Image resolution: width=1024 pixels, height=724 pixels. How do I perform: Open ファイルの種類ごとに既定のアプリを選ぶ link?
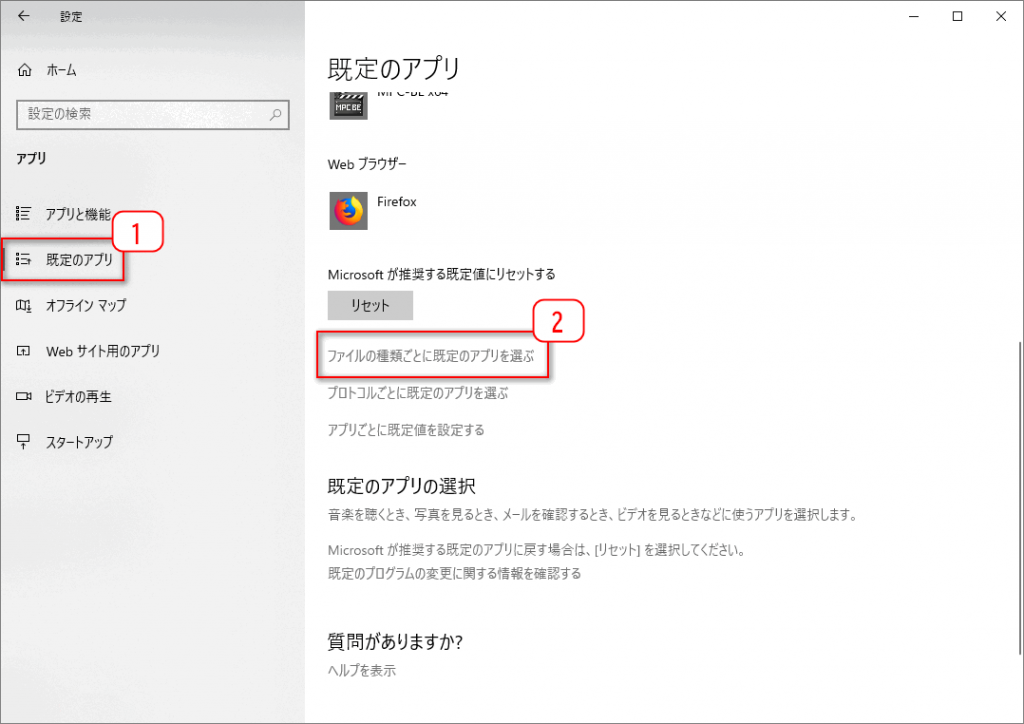(x=433, y=356)
